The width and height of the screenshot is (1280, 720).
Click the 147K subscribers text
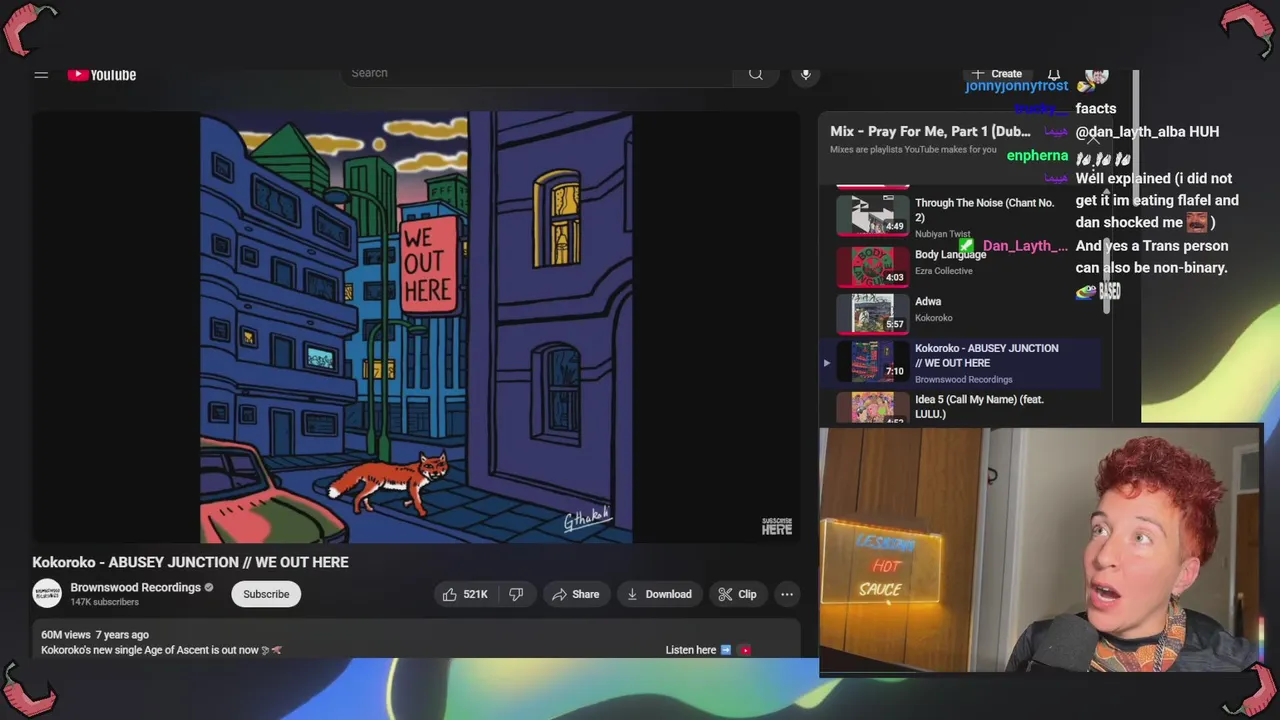(104, 602)
